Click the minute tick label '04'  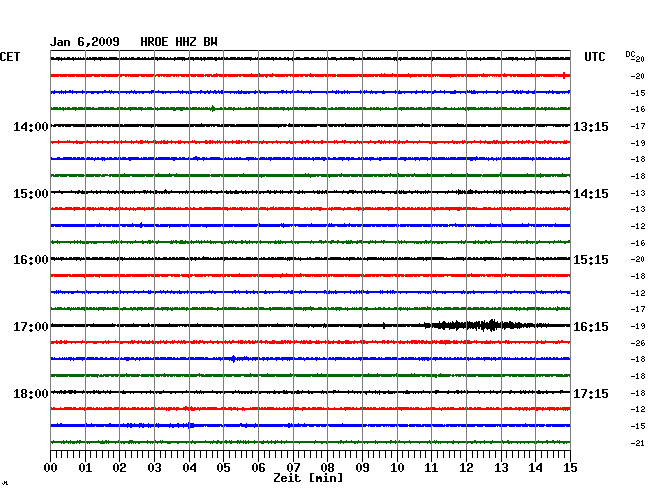189,467
